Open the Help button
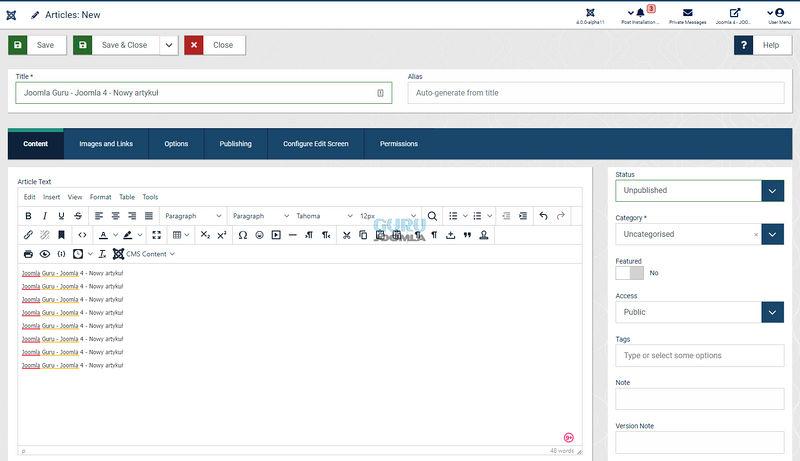Screen dimensions: 800x461 pos(763,45)
